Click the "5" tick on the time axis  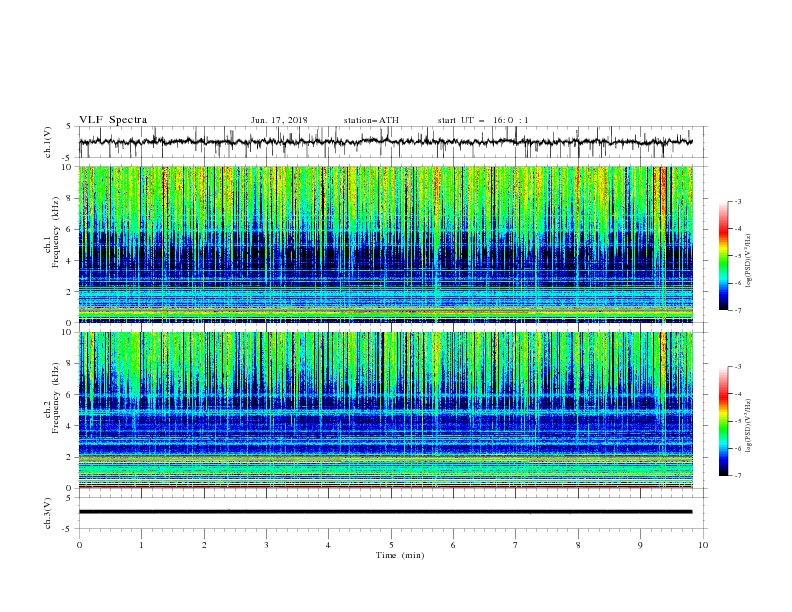(x=391, y=545)
